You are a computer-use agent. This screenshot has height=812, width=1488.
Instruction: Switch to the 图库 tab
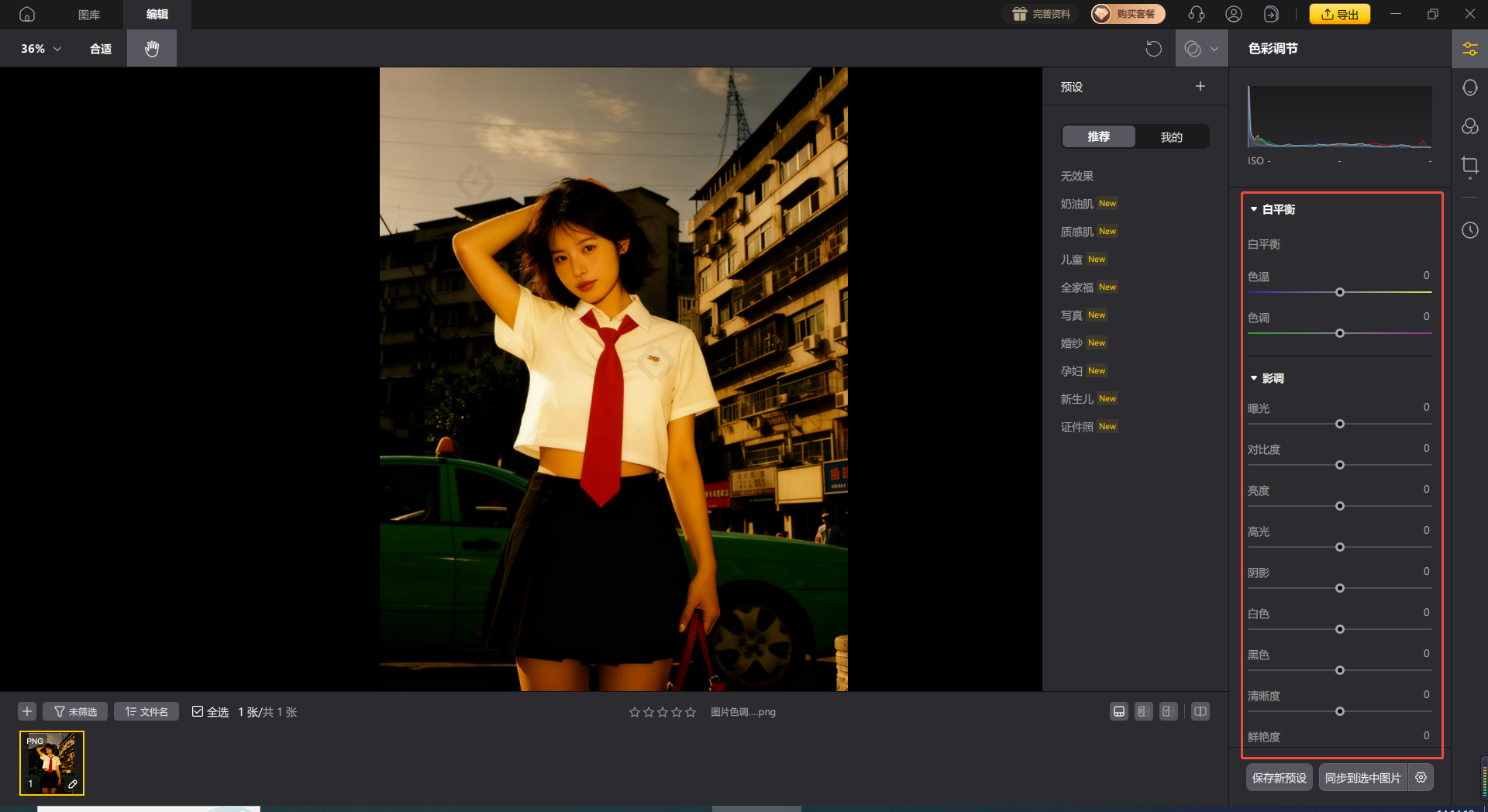click(x=89, y=14)
